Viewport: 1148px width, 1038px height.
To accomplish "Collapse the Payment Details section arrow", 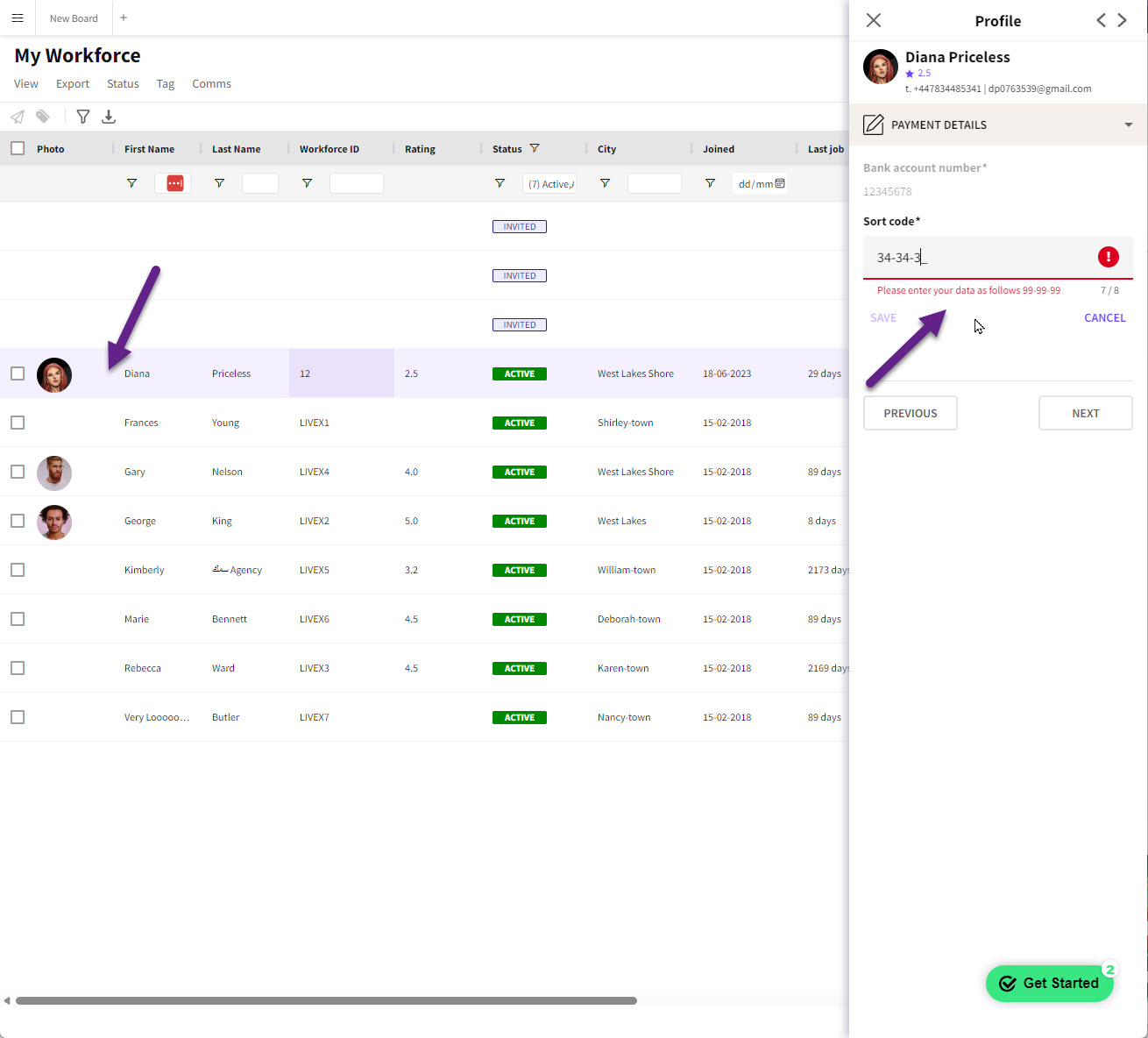I will tap(1128, 124).
